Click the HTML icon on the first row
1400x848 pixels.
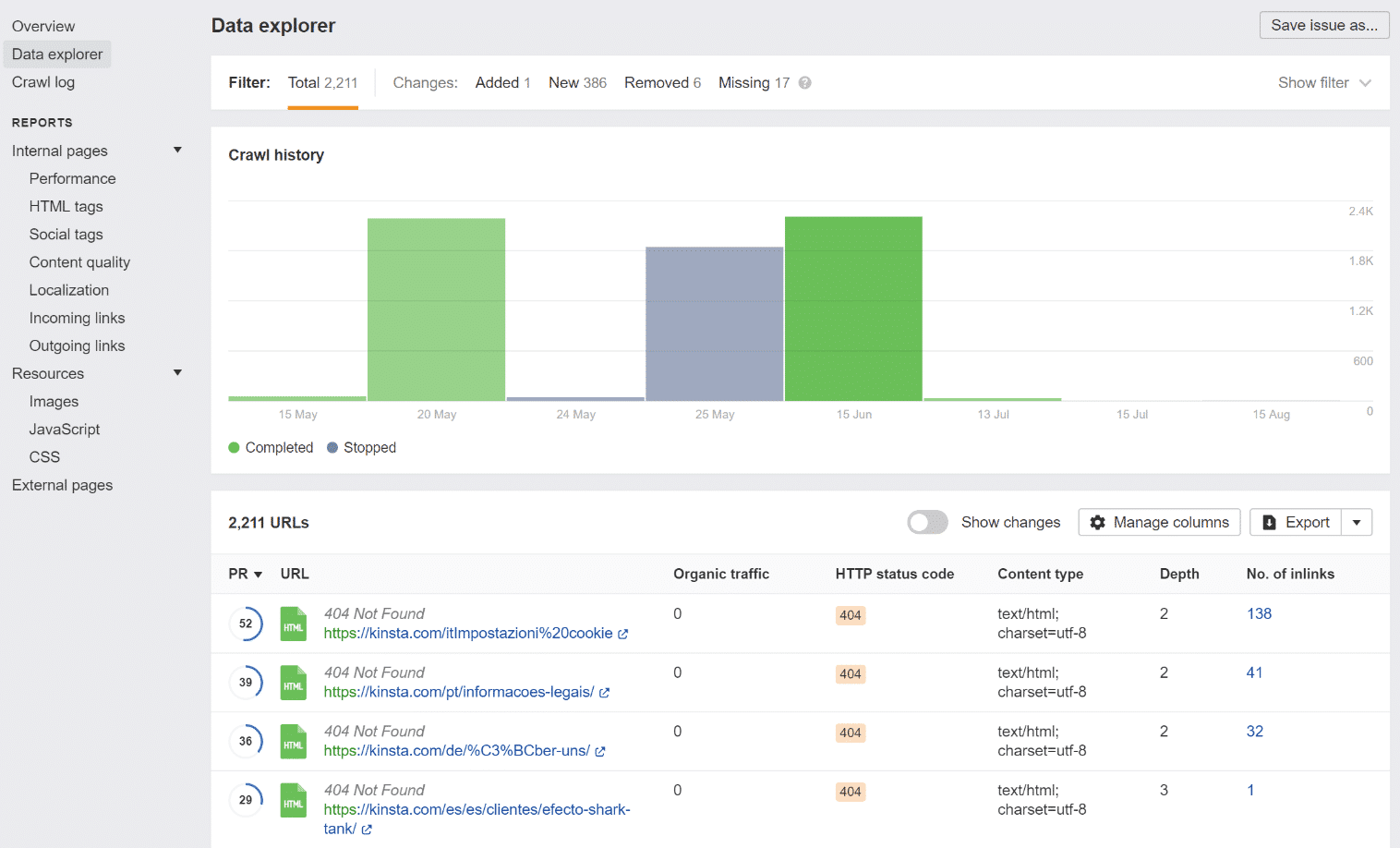[x=293, y=624]
